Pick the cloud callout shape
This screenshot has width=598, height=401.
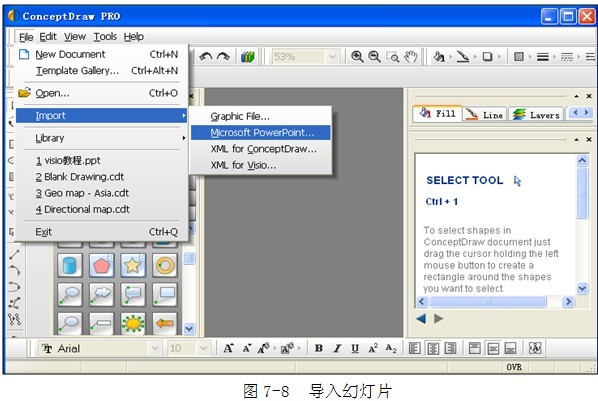pyautogui.click(x=101, y=294)
